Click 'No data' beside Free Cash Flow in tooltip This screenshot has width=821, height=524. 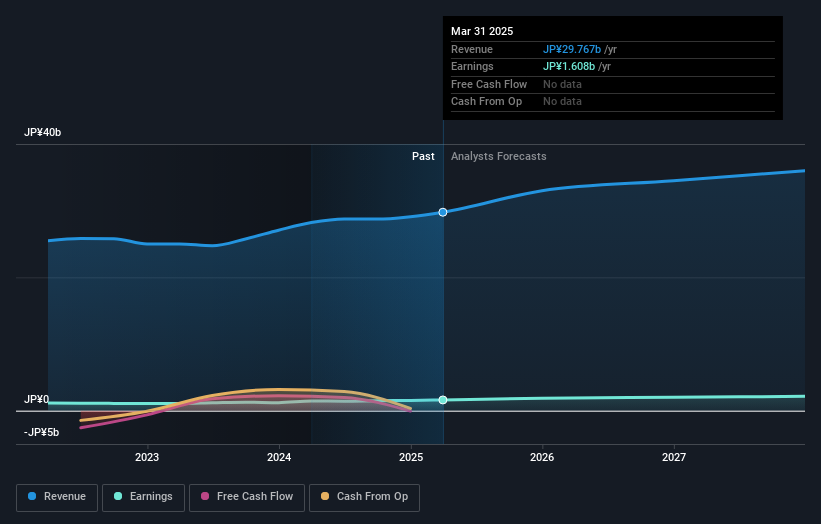coord(562,84)
